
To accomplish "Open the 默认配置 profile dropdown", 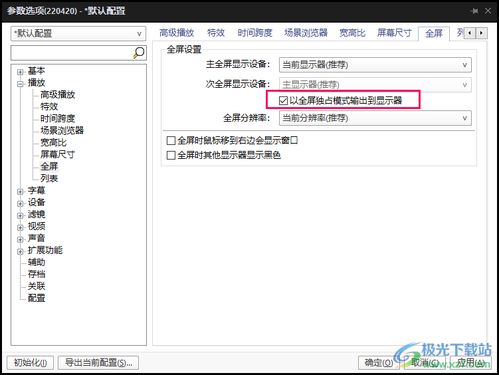I will coord(78,34).
